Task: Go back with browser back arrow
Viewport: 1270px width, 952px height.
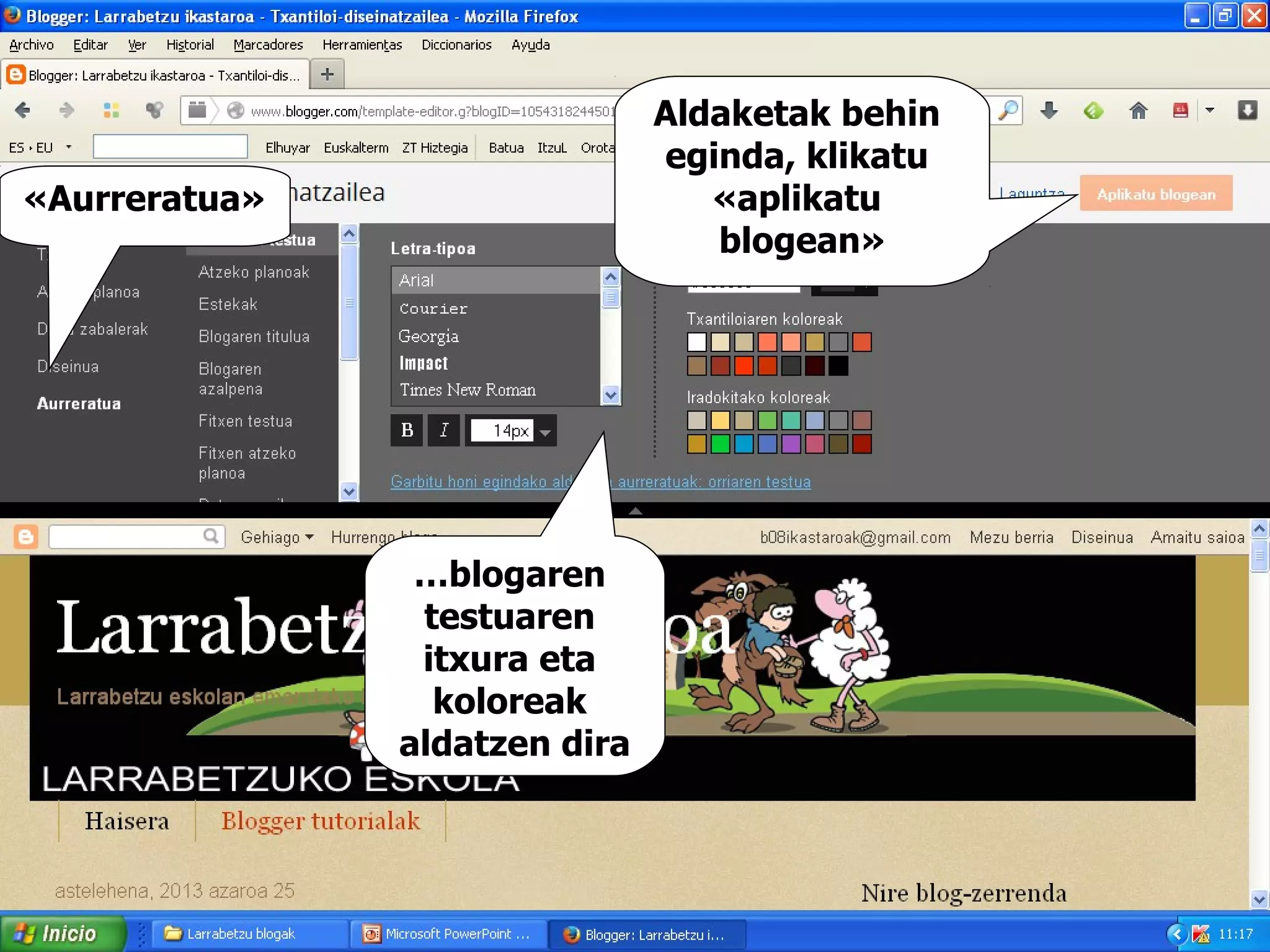Action: (22, 111)
